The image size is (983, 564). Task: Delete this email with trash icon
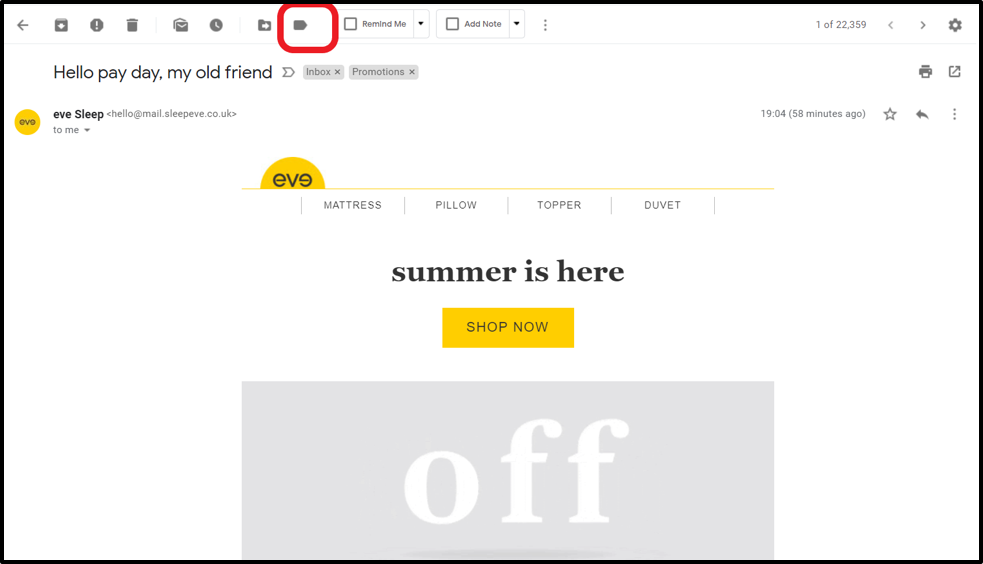[x=132, y=25]
